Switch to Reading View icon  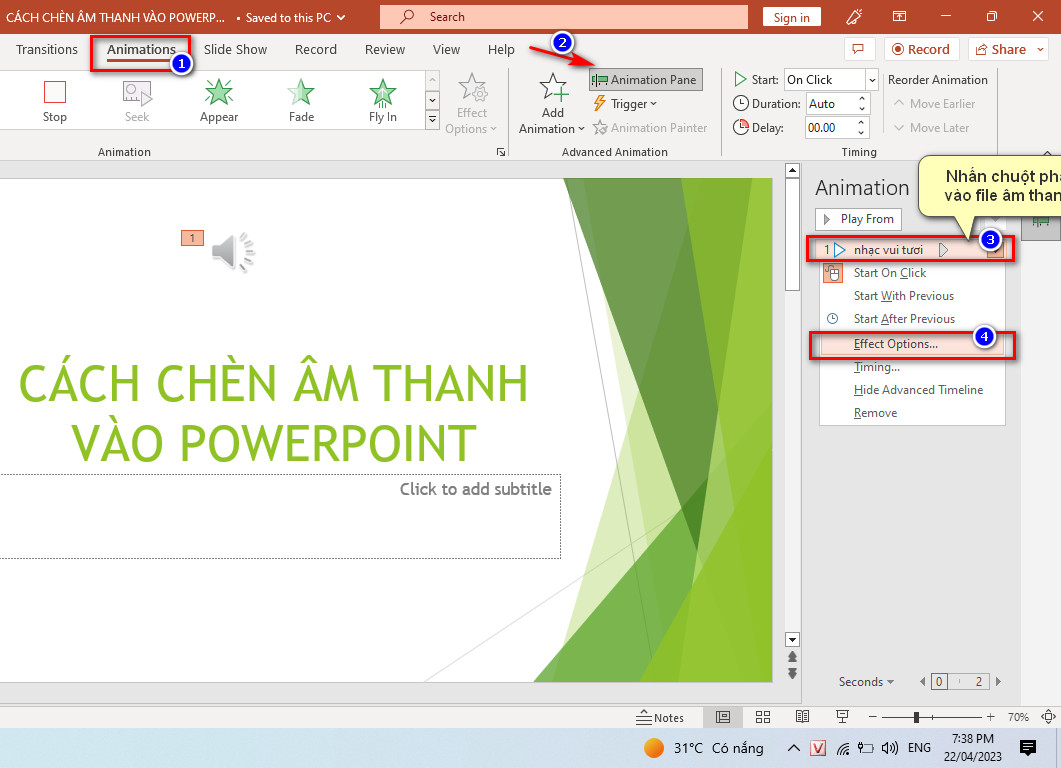[803, 717]
